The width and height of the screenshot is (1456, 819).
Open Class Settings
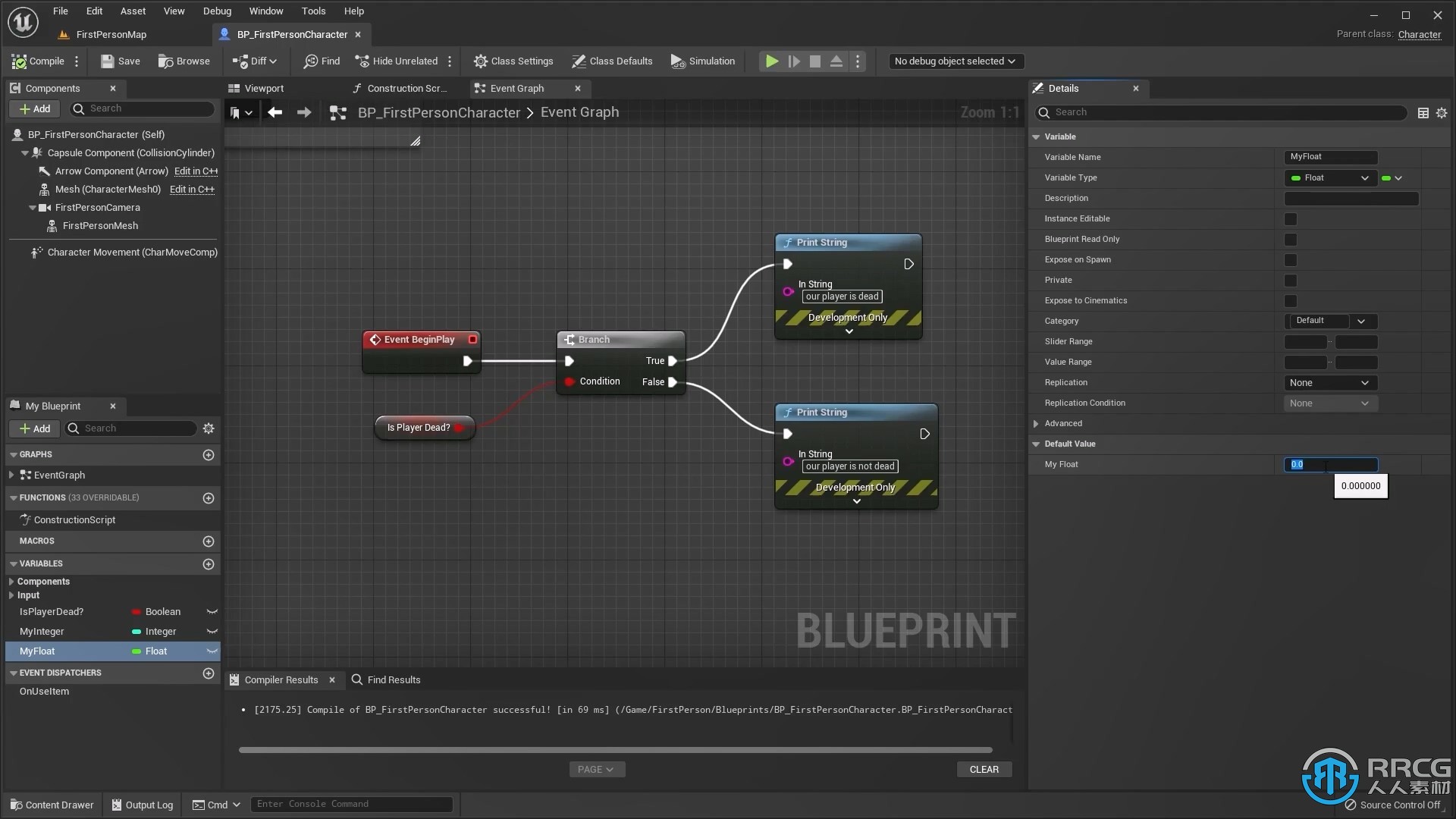(513, 61)
